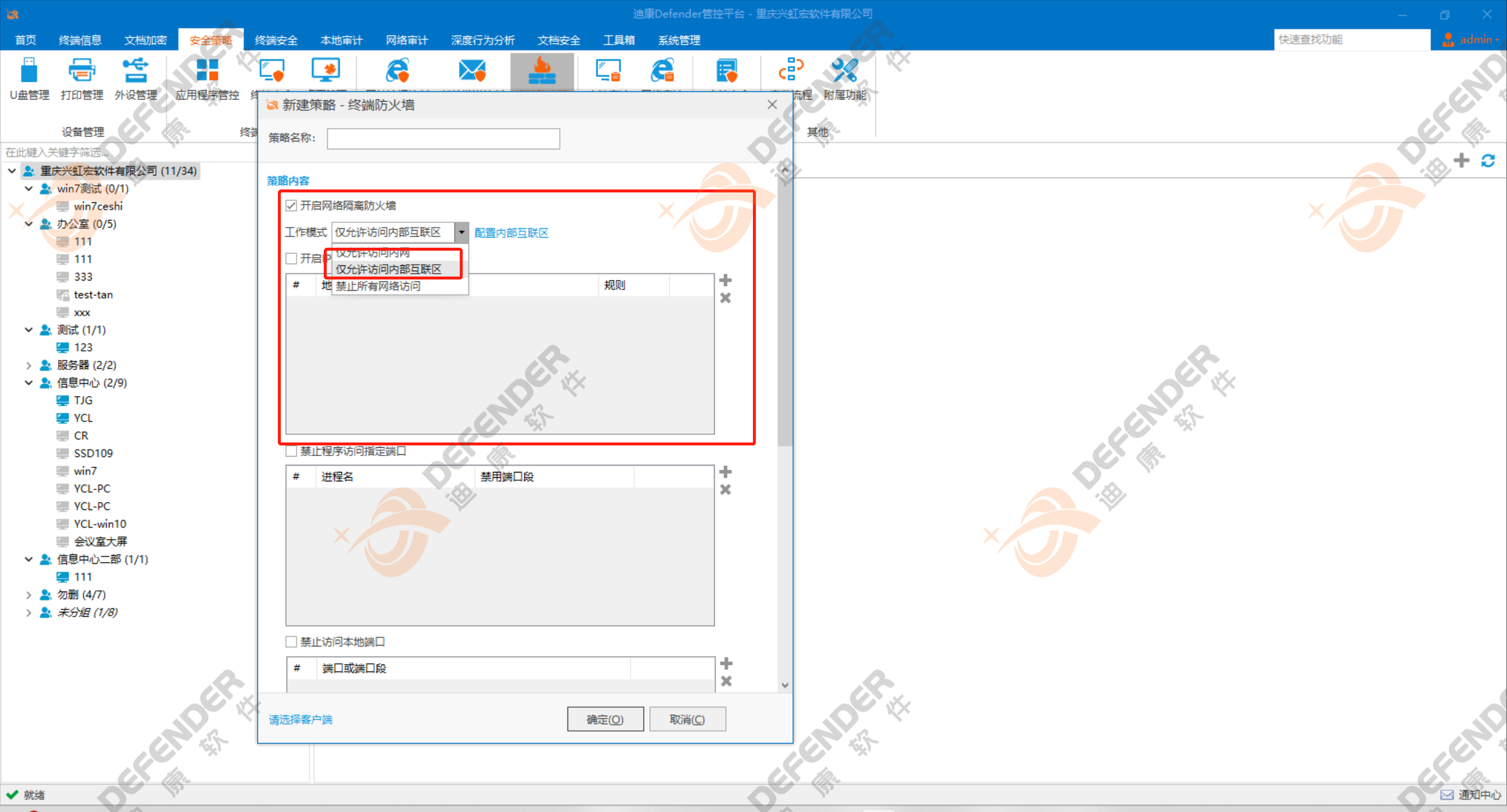
Task: Open the 通知中心 notification center
Action: (1471, 795)
